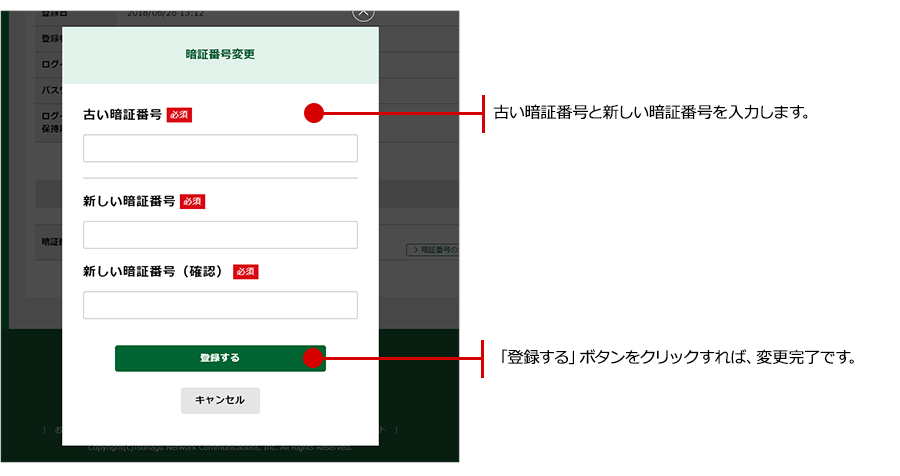Click the 新しい暗証番号 label
Viewport: 900px width, 476px height.
coord(129,201)
